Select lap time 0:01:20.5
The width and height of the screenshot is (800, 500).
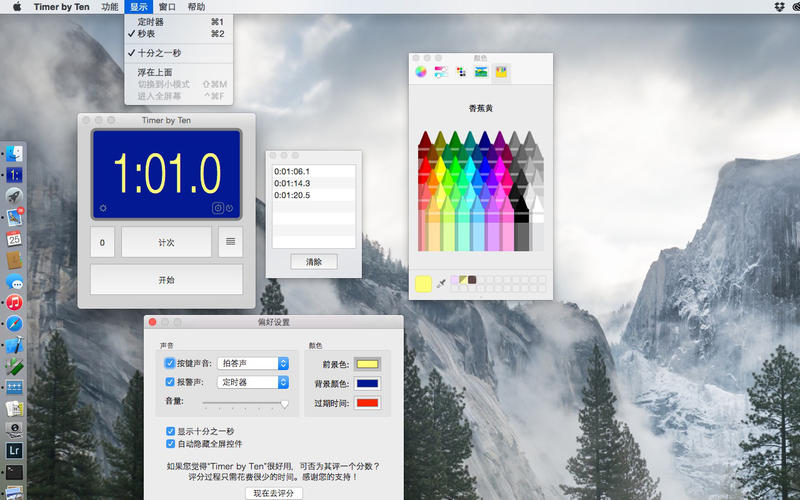pos(314,195)
